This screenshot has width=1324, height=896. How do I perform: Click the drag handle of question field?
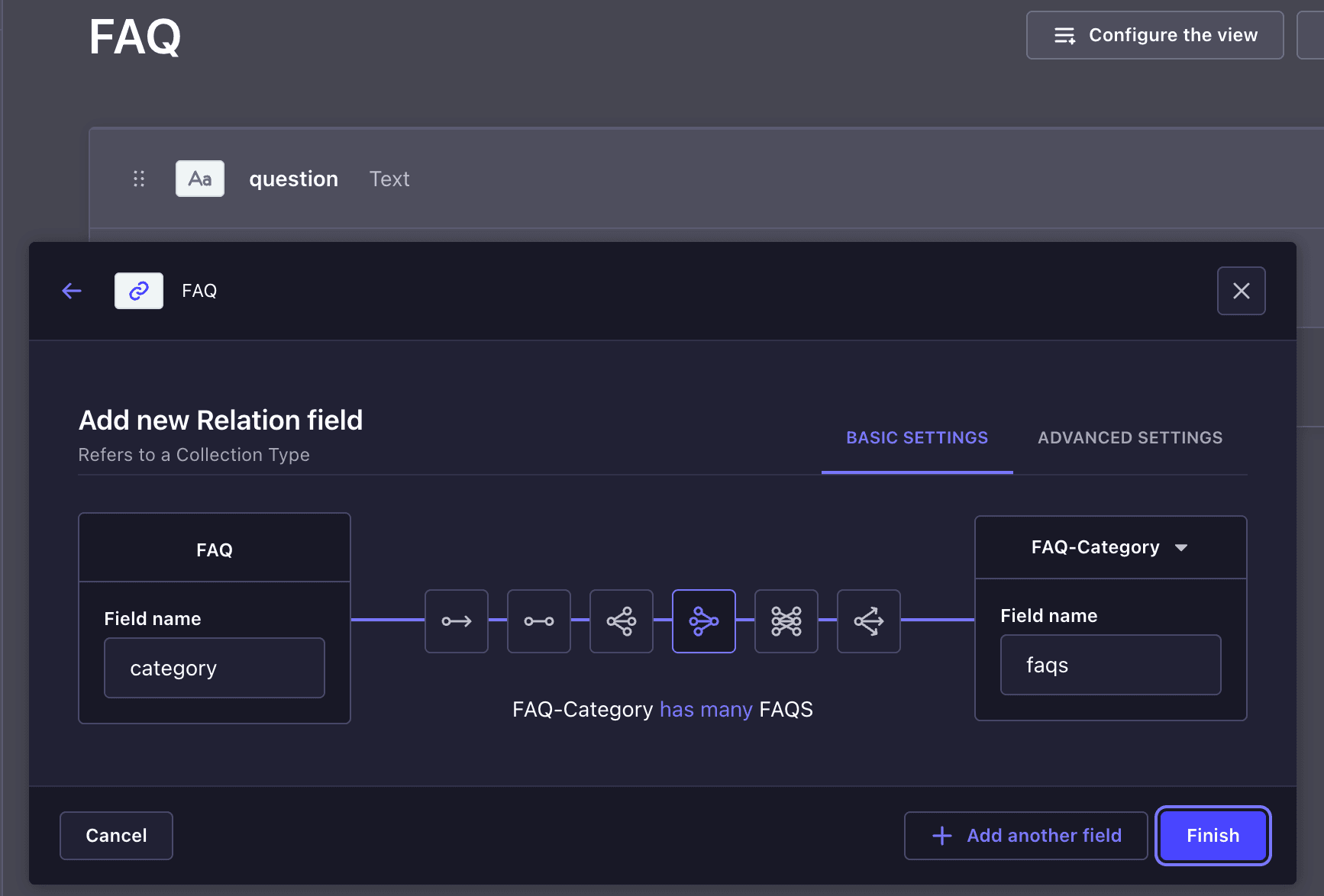pos(139,179)
